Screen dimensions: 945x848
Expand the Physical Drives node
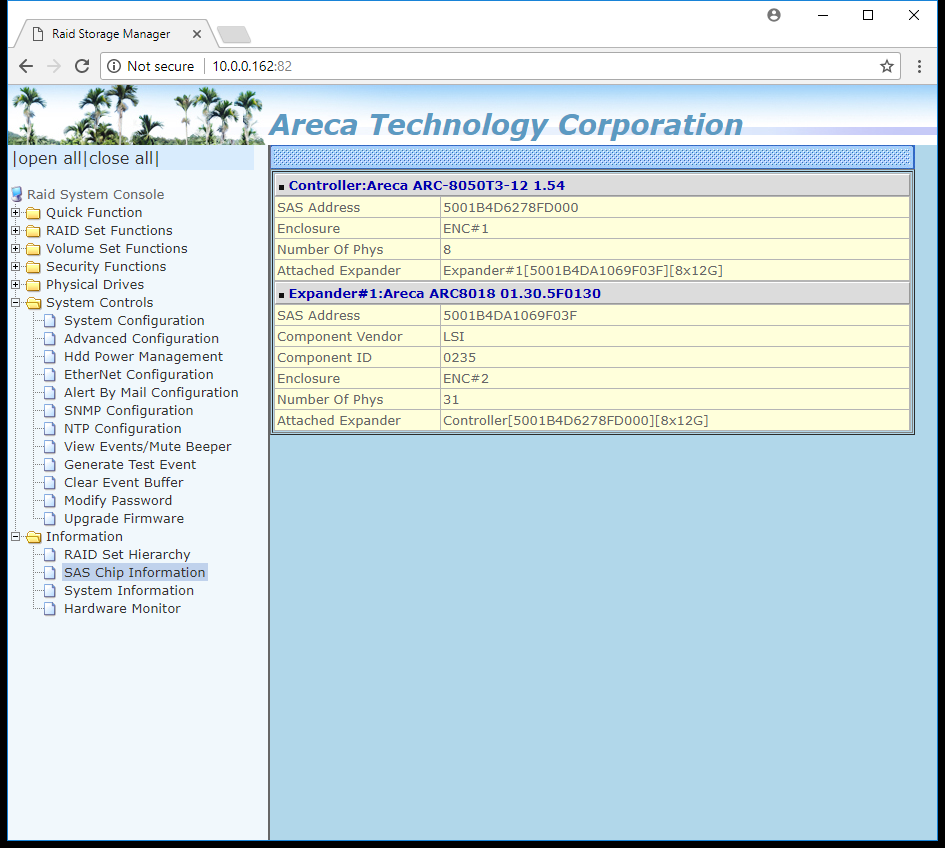tap(16, 284)
